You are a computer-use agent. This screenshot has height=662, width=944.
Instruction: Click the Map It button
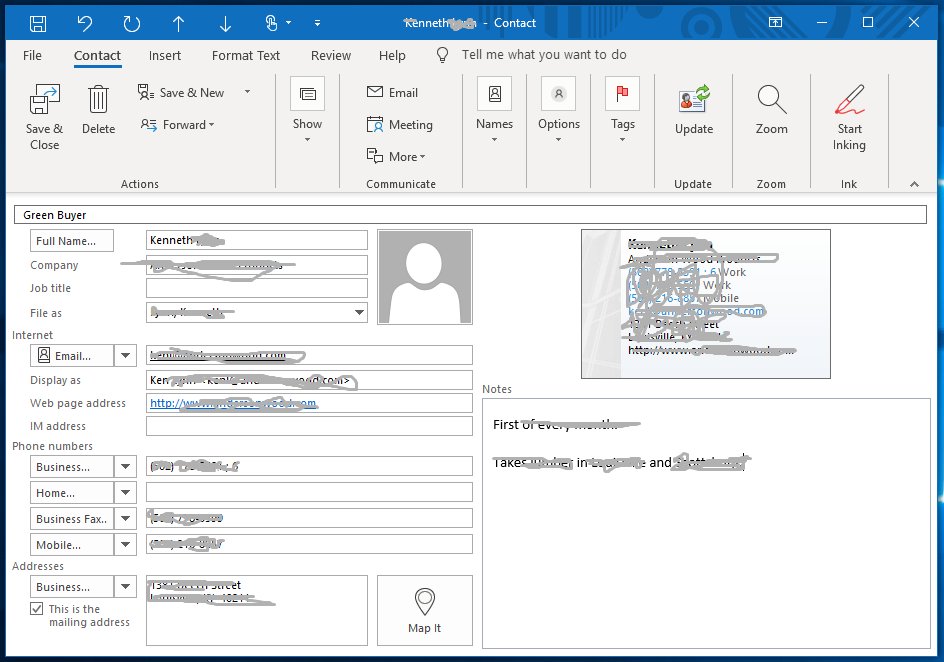coord(425,610)
